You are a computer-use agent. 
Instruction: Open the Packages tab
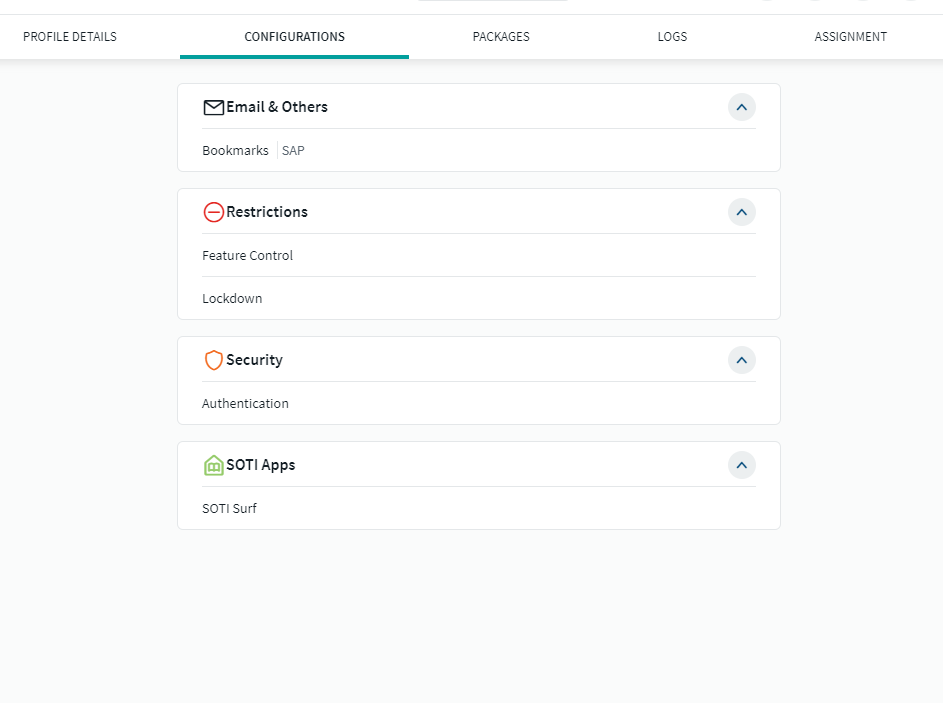tap(501, 37)
